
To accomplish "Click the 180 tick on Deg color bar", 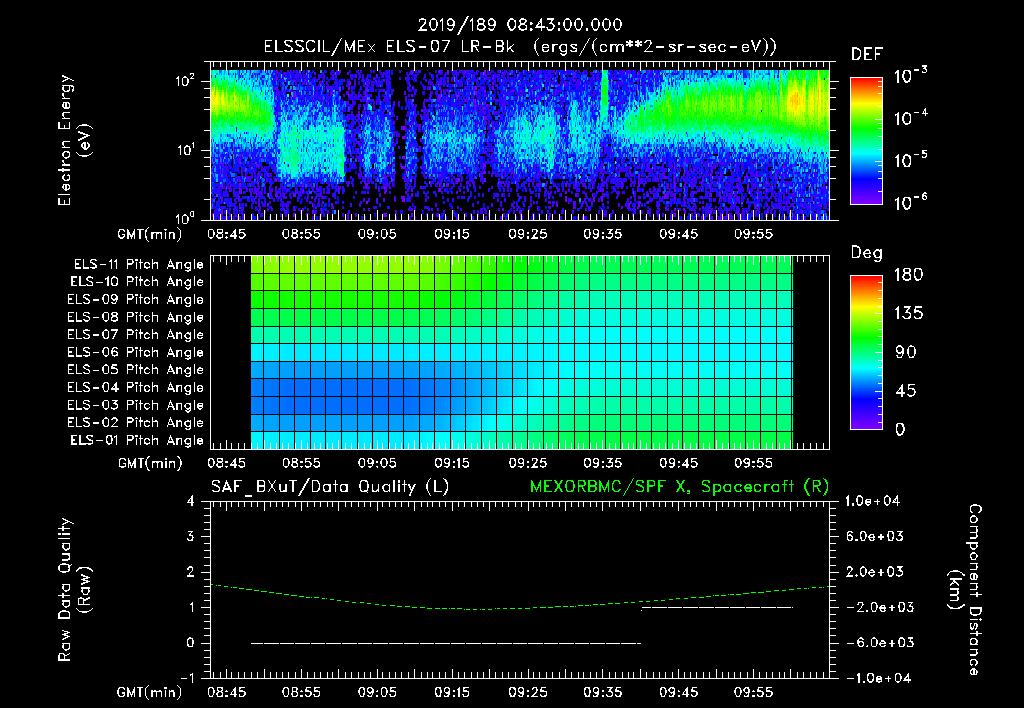I will coord(908,275).
